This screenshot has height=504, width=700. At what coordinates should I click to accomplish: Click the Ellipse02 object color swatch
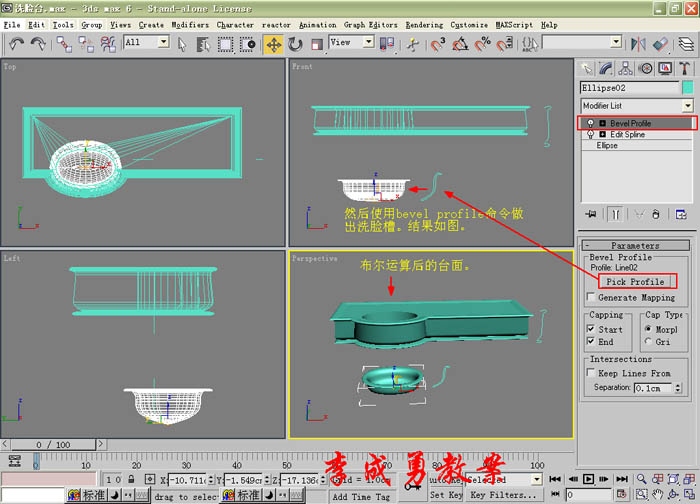tap(688, 87)
